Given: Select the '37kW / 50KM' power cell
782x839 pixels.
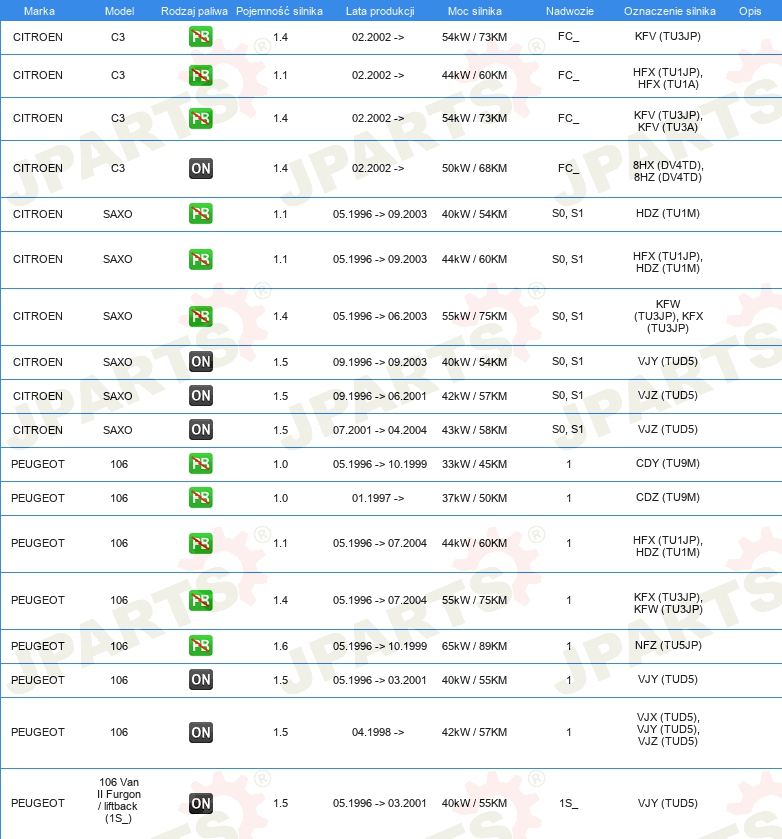Looking at the screenshot, I should (x=474, y=498).
